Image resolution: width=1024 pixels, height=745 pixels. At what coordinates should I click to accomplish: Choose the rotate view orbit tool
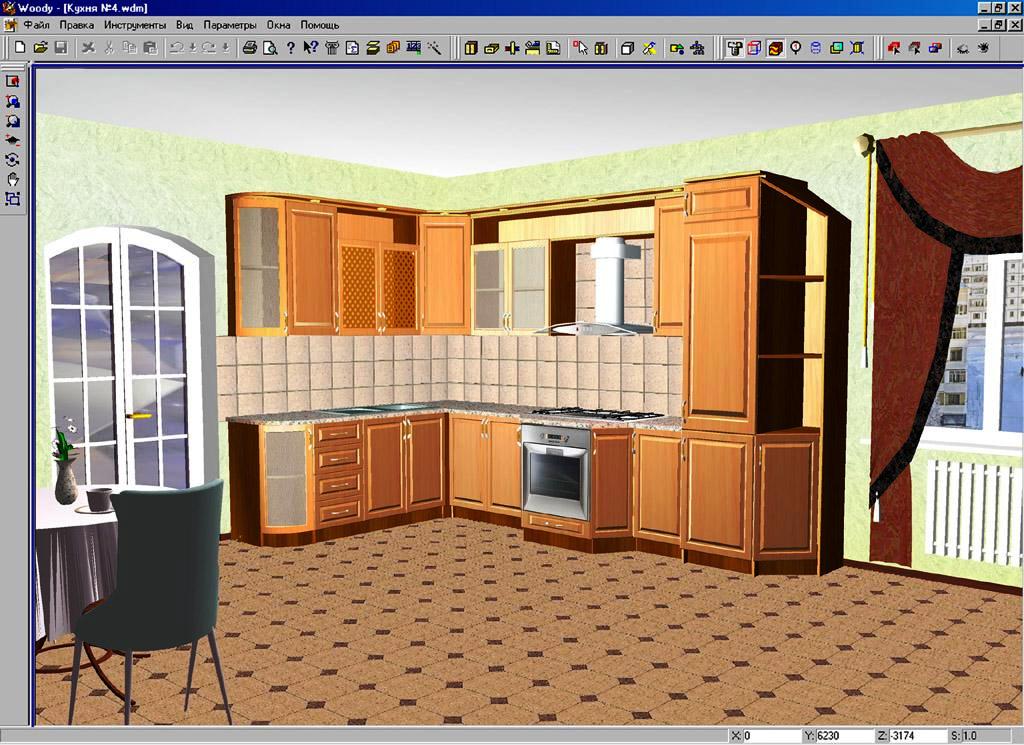tap(13, 159)
